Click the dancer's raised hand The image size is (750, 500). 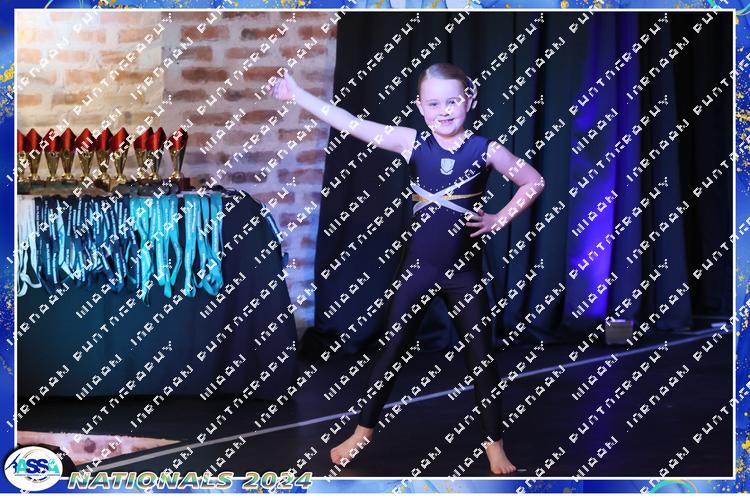click(x=284, y=86)
